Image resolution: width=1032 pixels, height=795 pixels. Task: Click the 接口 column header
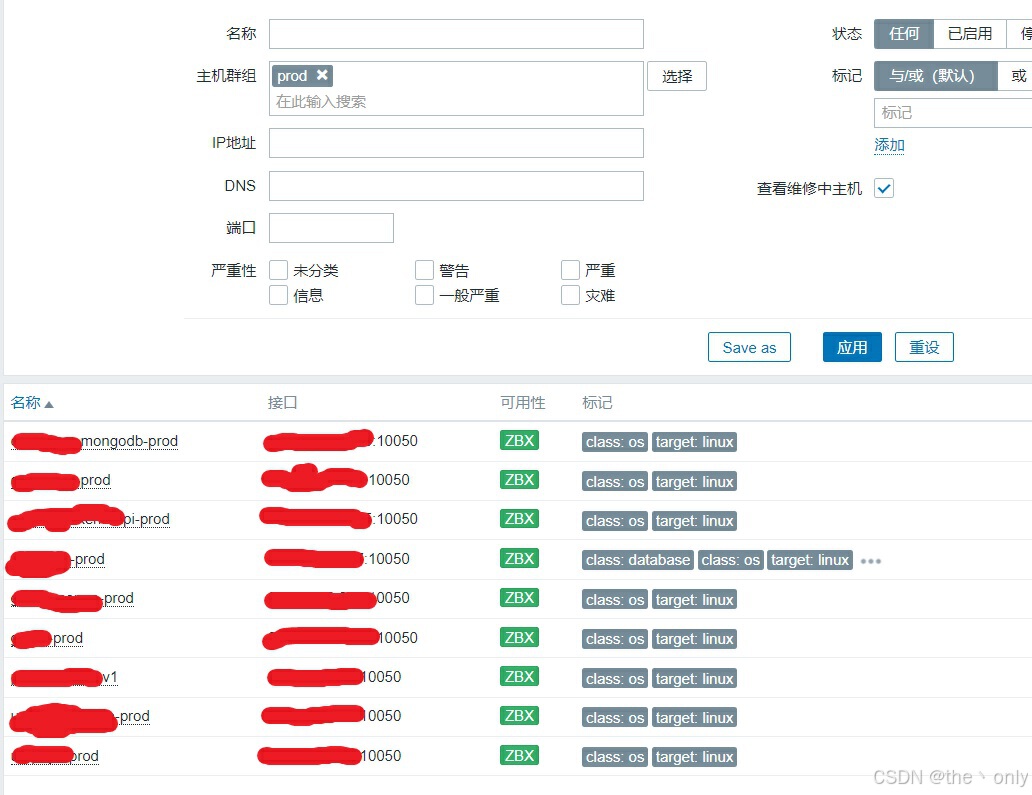click(282, 403)
